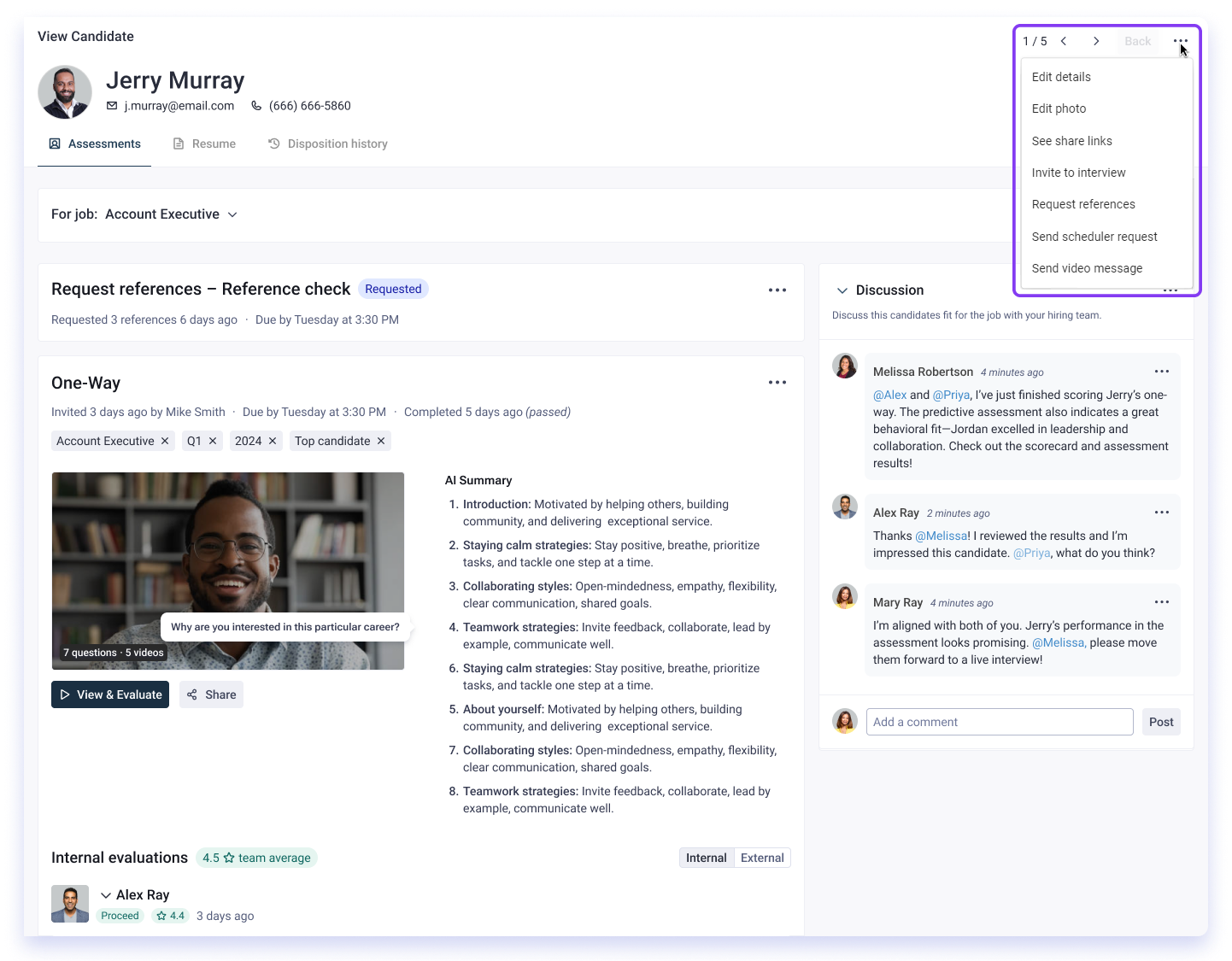Open the candidate interview video thumbnail
The width and height of the screenshot is (1232, 961).
227,571
